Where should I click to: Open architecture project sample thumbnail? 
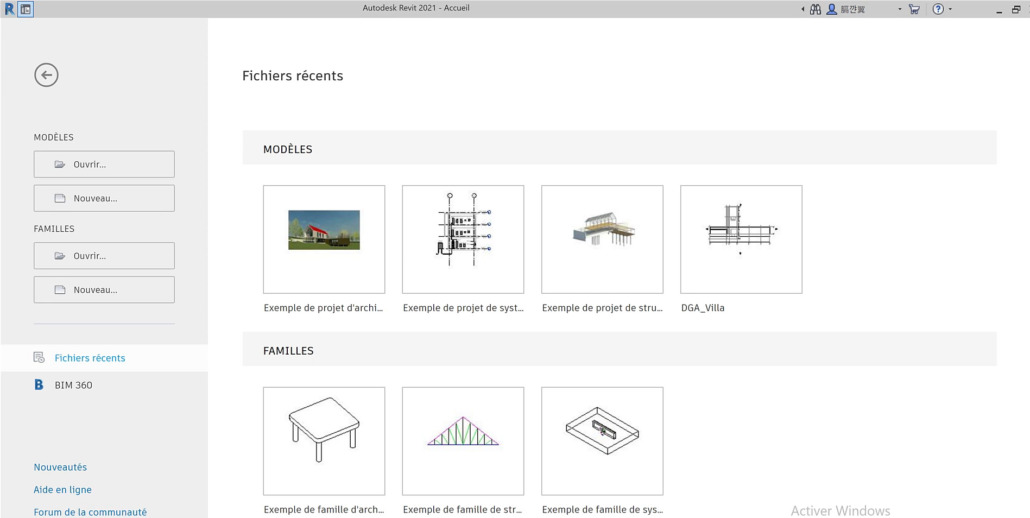click(x=324, y=239)
